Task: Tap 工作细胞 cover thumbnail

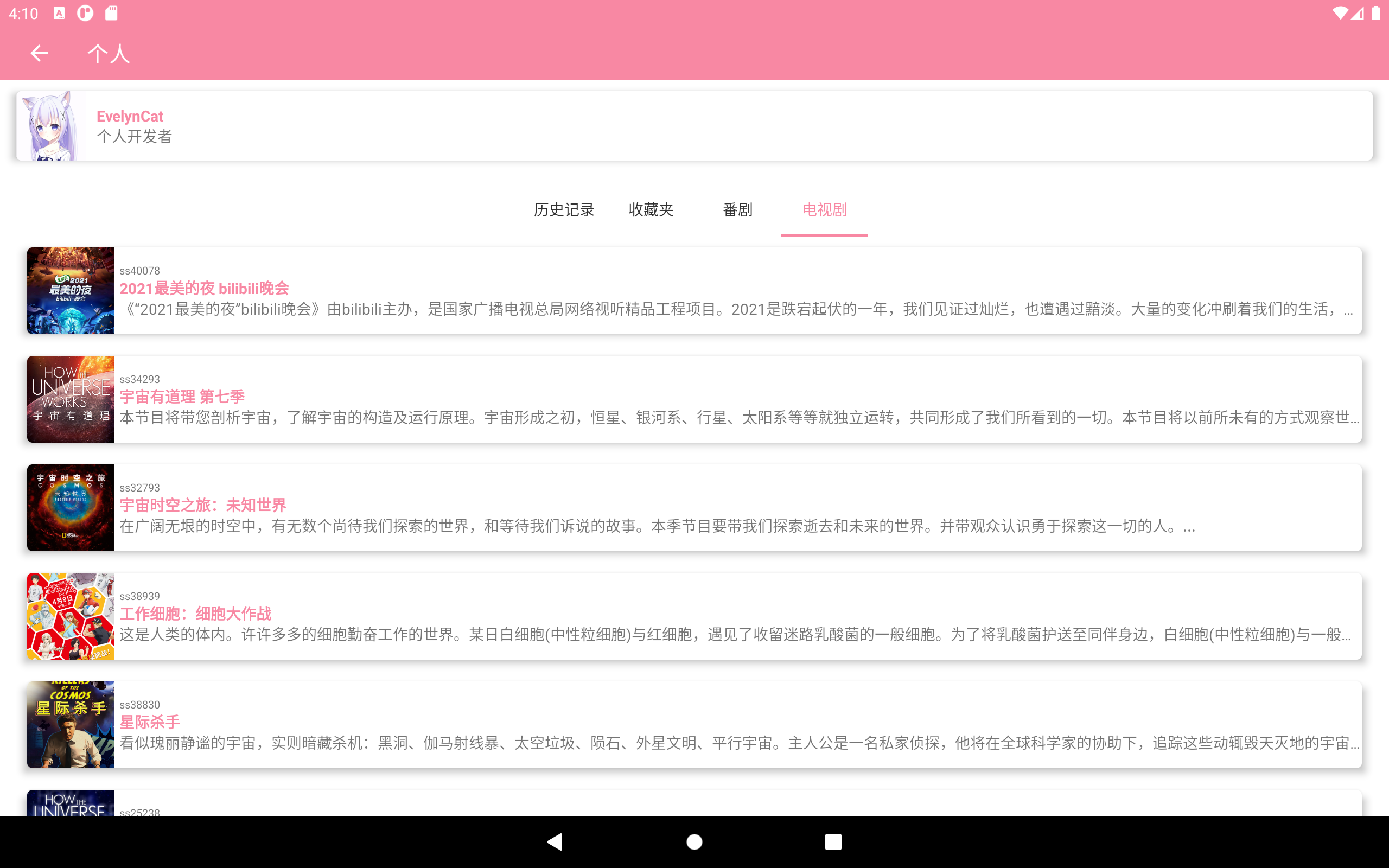Action: click(x=71, y=617)
